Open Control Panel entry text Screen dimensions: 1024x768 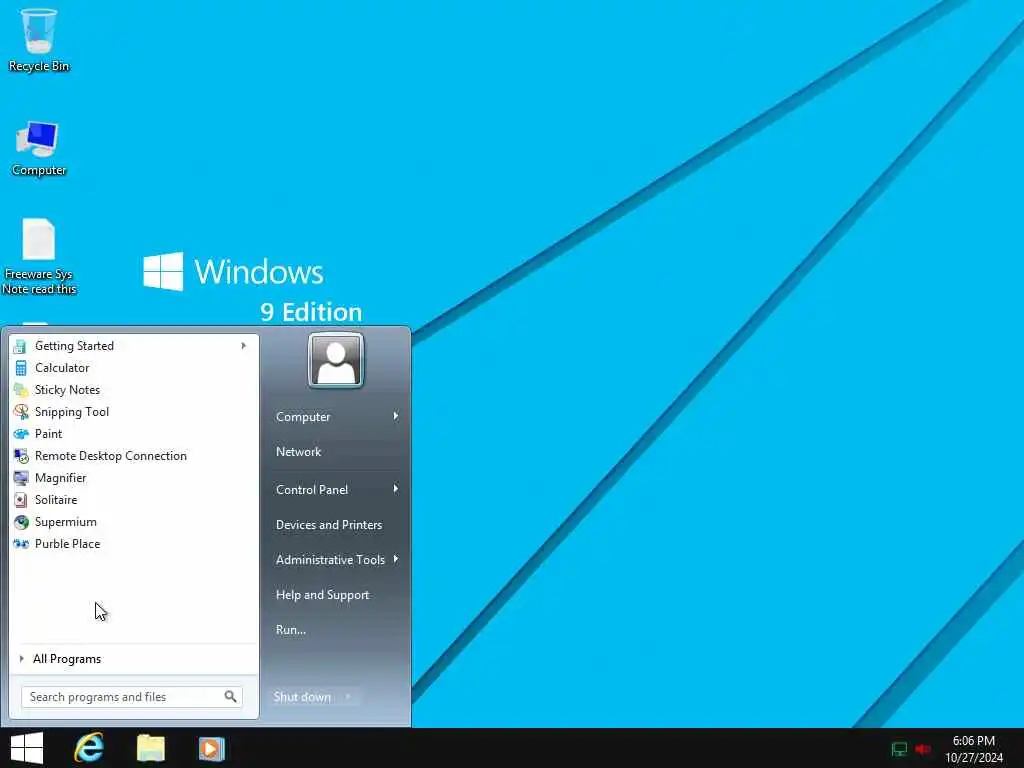pos(312,490)
